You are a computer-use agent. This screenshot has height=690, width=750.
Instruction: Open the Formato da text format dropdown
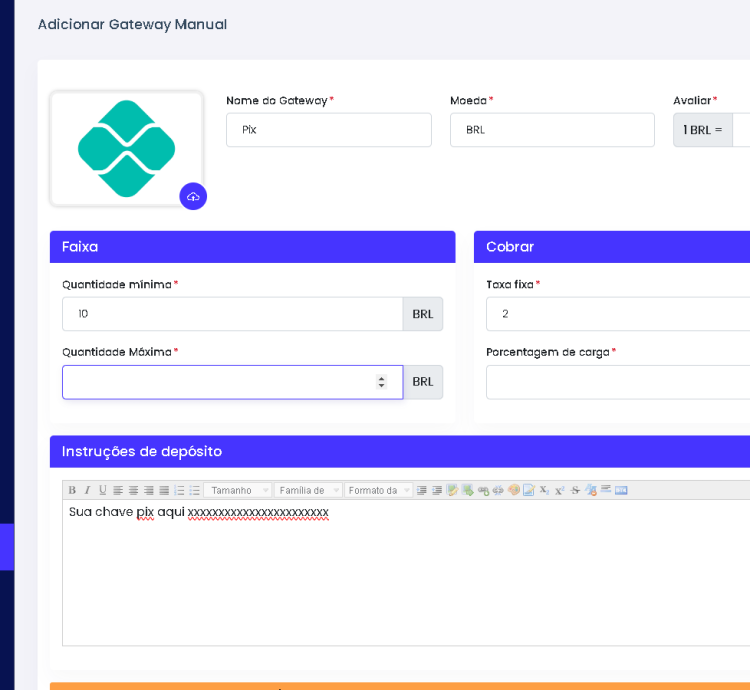pos(379,490)
